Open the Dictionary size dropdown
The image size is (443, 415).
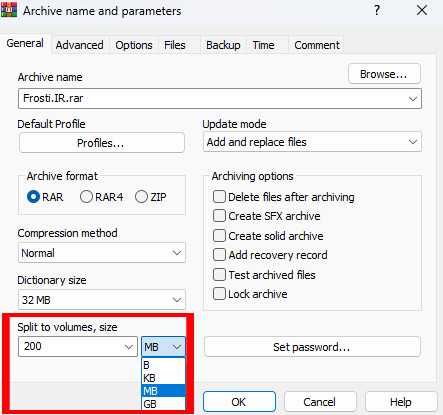click(x=102, y=300)
